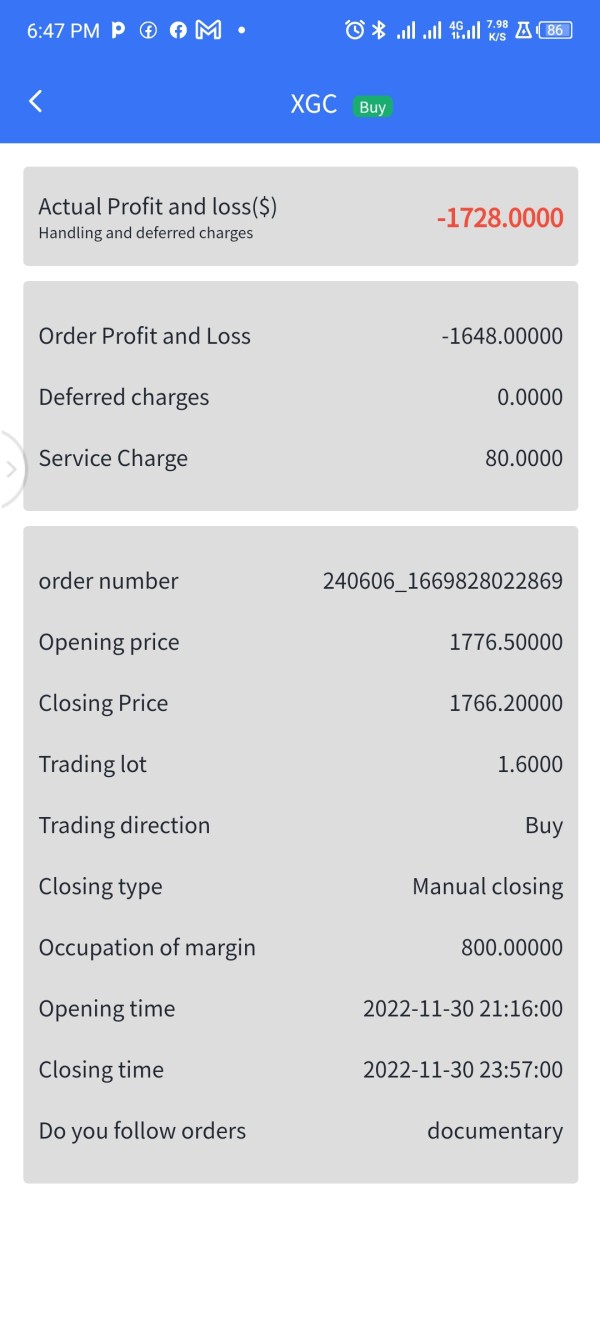The image size is (600, 1333).
Task: Tap the 7.98 K/S network speed indicator
Action: (497, 30)
